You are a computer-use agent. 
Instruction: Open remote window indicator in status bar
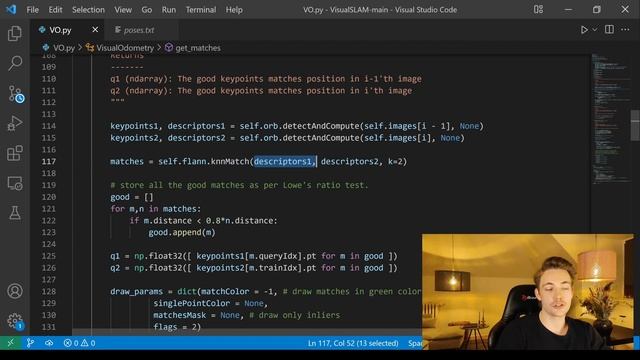pyautogui.click(x=11, y=343)
